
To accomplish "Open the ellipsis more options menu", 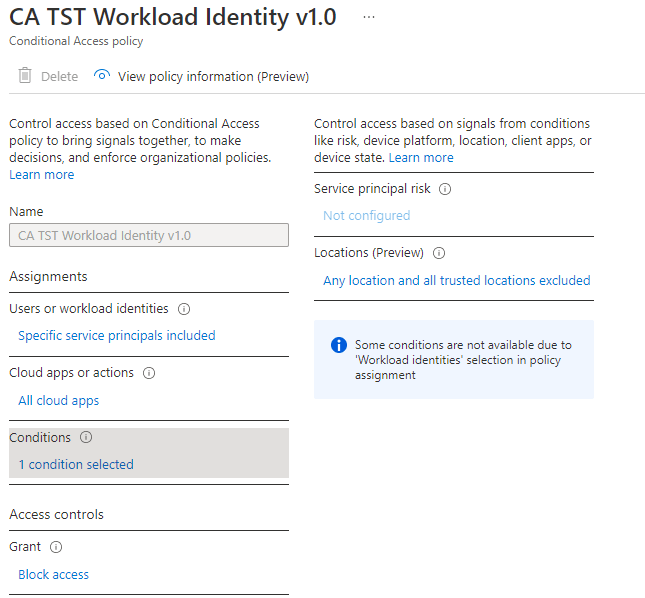I will [x=369, y=18].
